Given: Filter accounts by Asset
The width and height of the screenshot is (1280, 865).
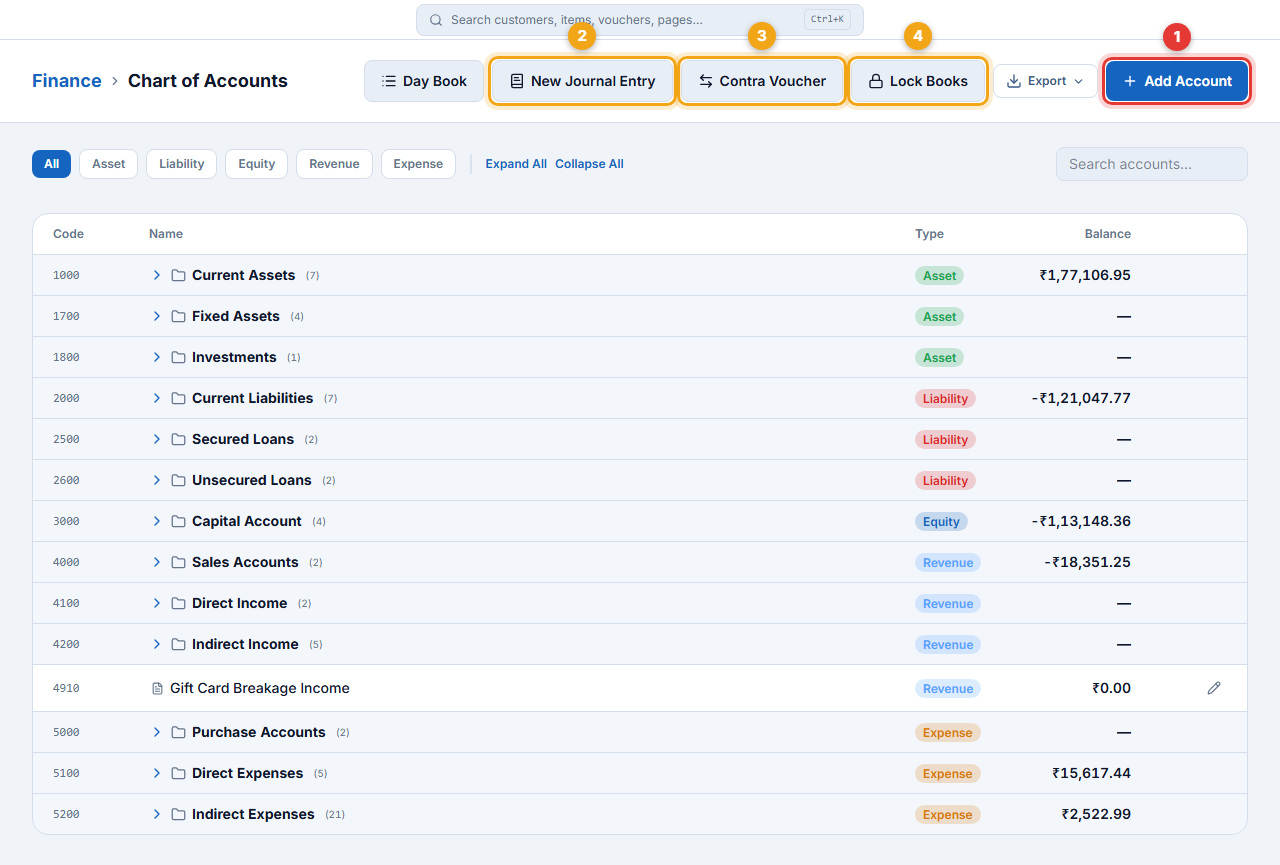Looking at the screenshot, I should (109, 164).
